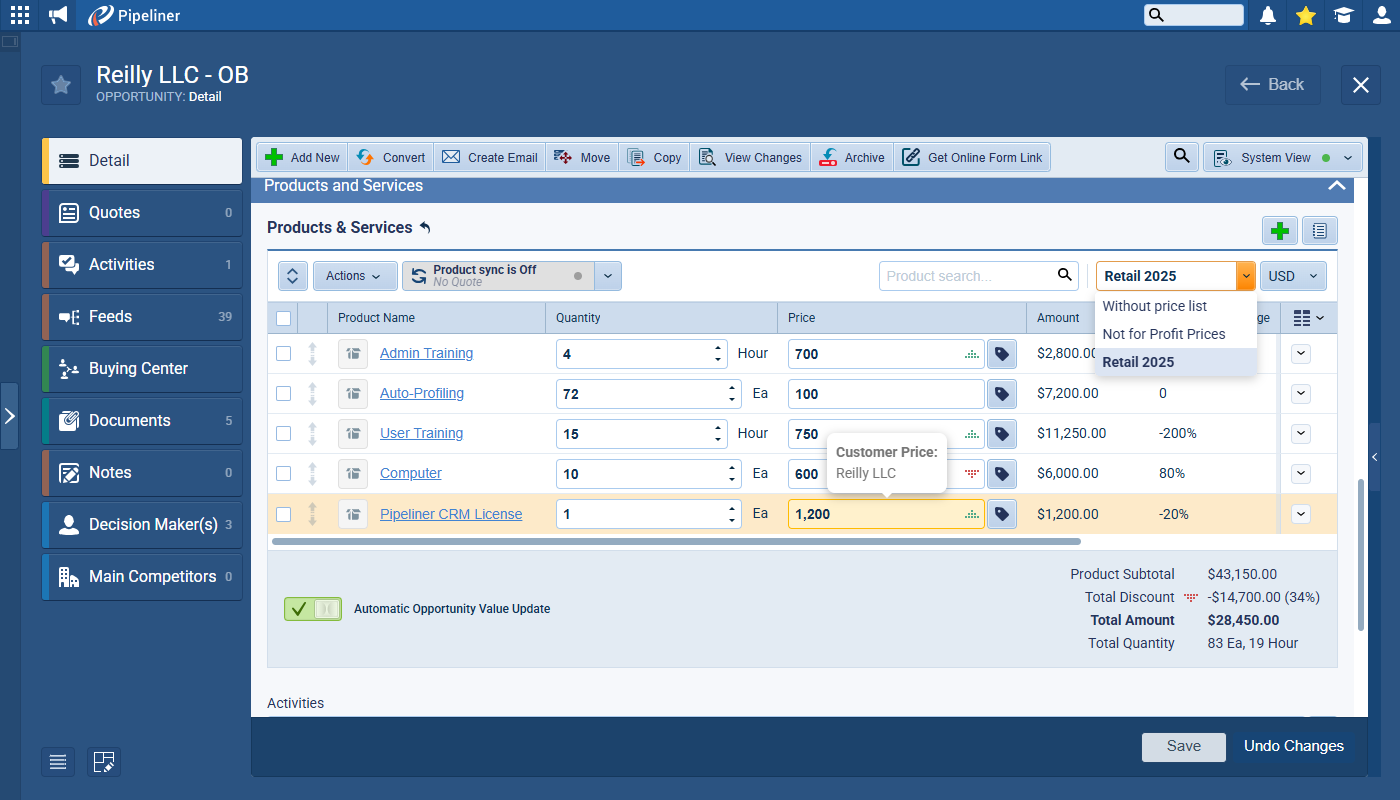Click the megaphone announcements icon
The image size is (1400, 800).
[x=59, y=15]
